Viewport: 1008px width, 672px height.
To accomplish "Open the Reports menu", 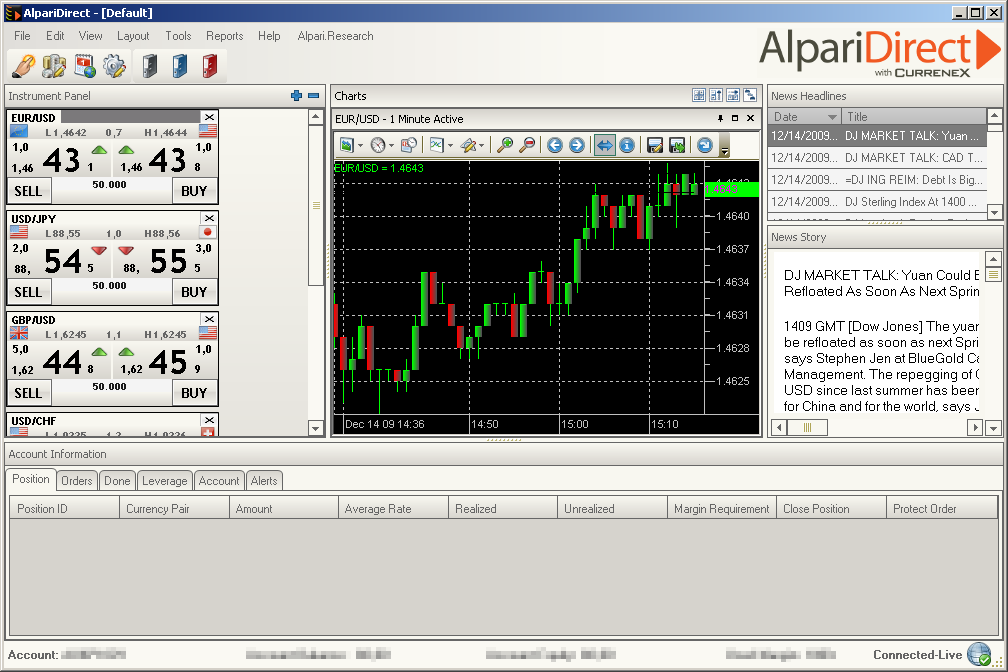I will (224, 36).
